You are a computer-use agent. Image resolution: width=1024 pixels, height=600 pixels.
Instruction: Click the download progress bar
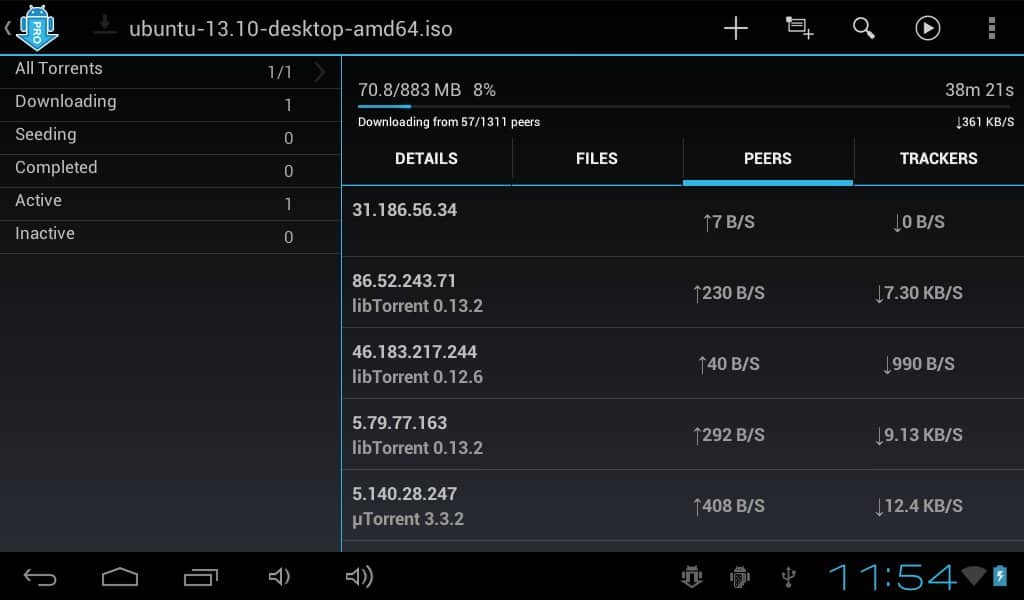tap(685, 106)
